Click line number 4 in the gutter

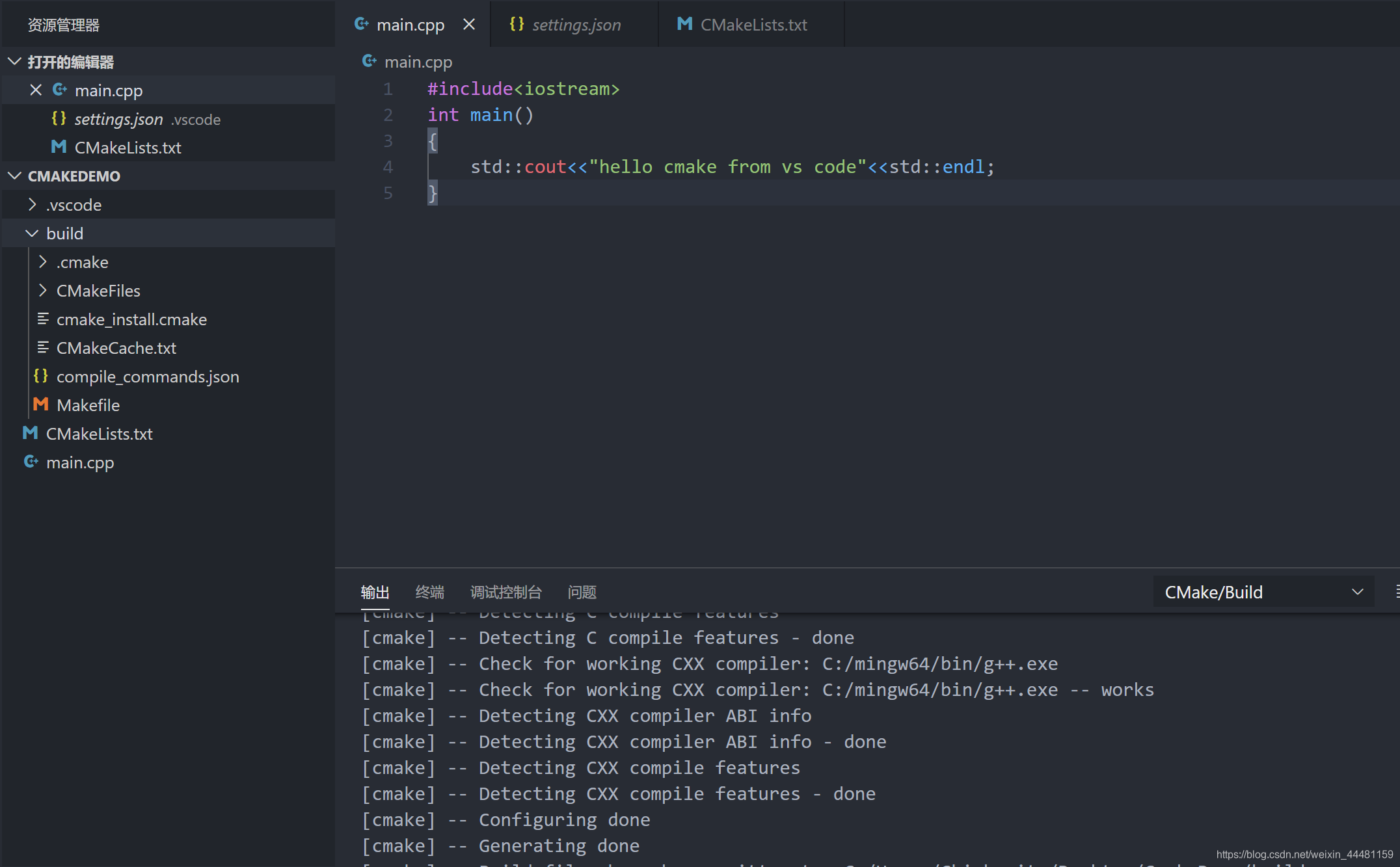(388, 167)
